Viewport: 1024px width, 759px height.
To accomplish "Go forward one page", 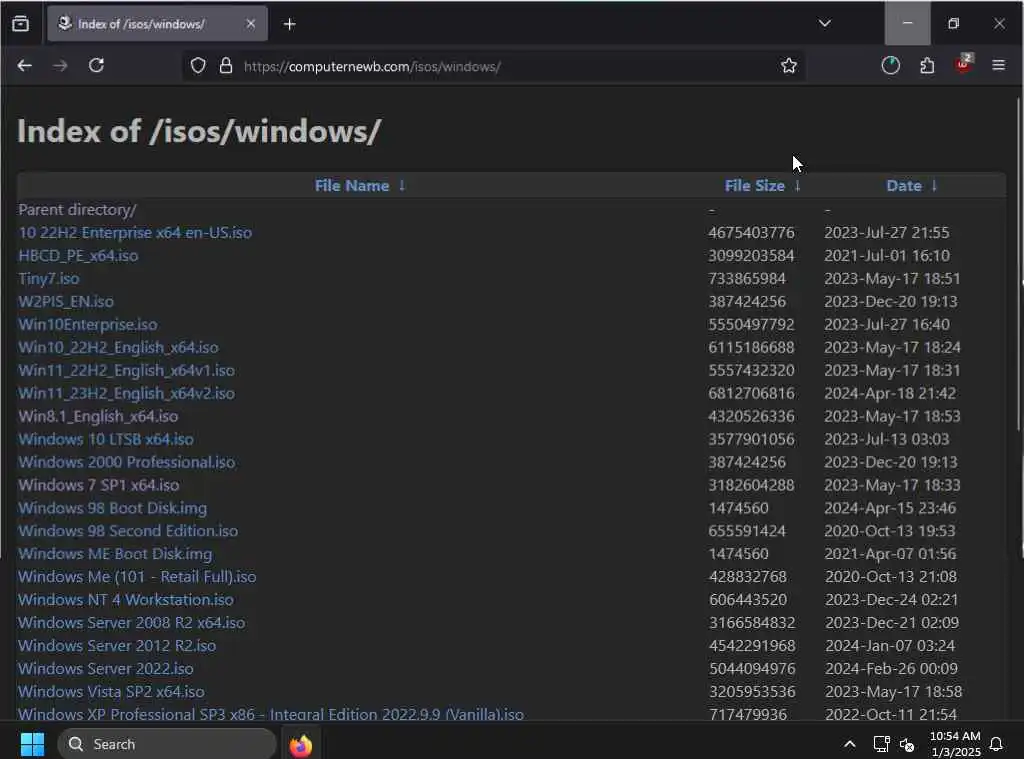I will (x=60, y=65).
